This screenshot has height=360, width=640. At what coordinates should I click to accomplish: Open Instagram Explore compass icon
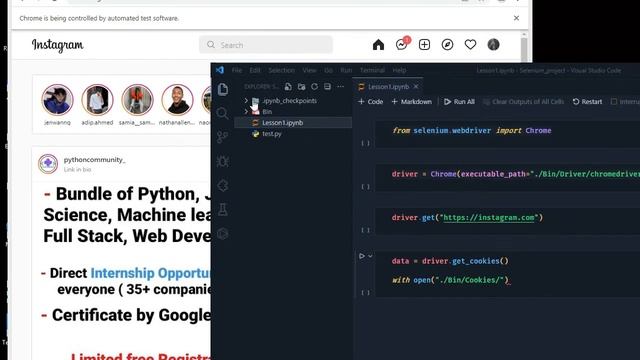tap(447, 45)
